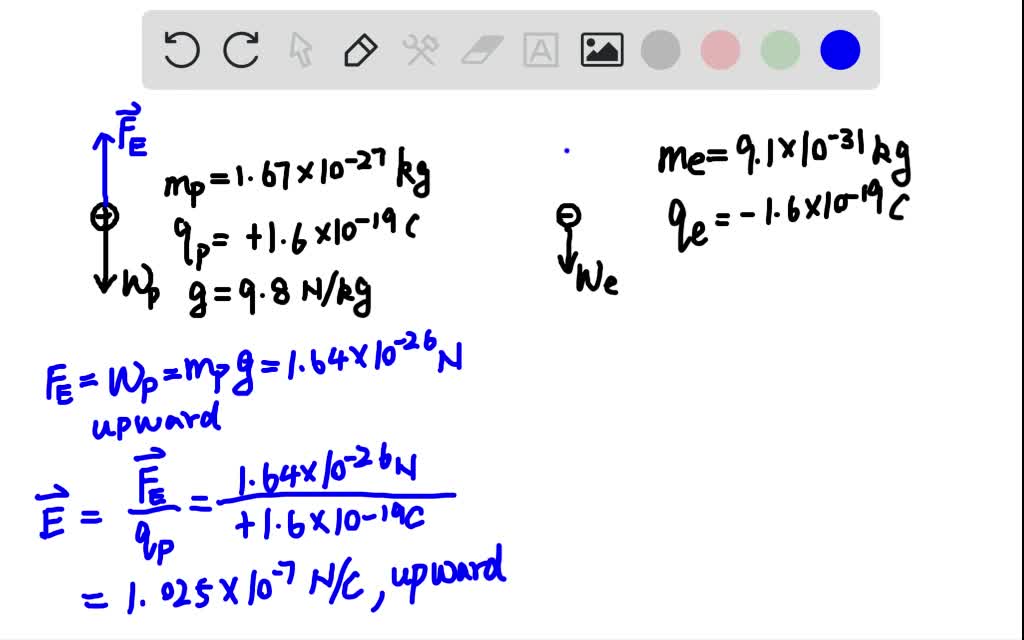Undo the last drawn stroke
This screenshot has width=1024, height=640.
tap(180, 48)
